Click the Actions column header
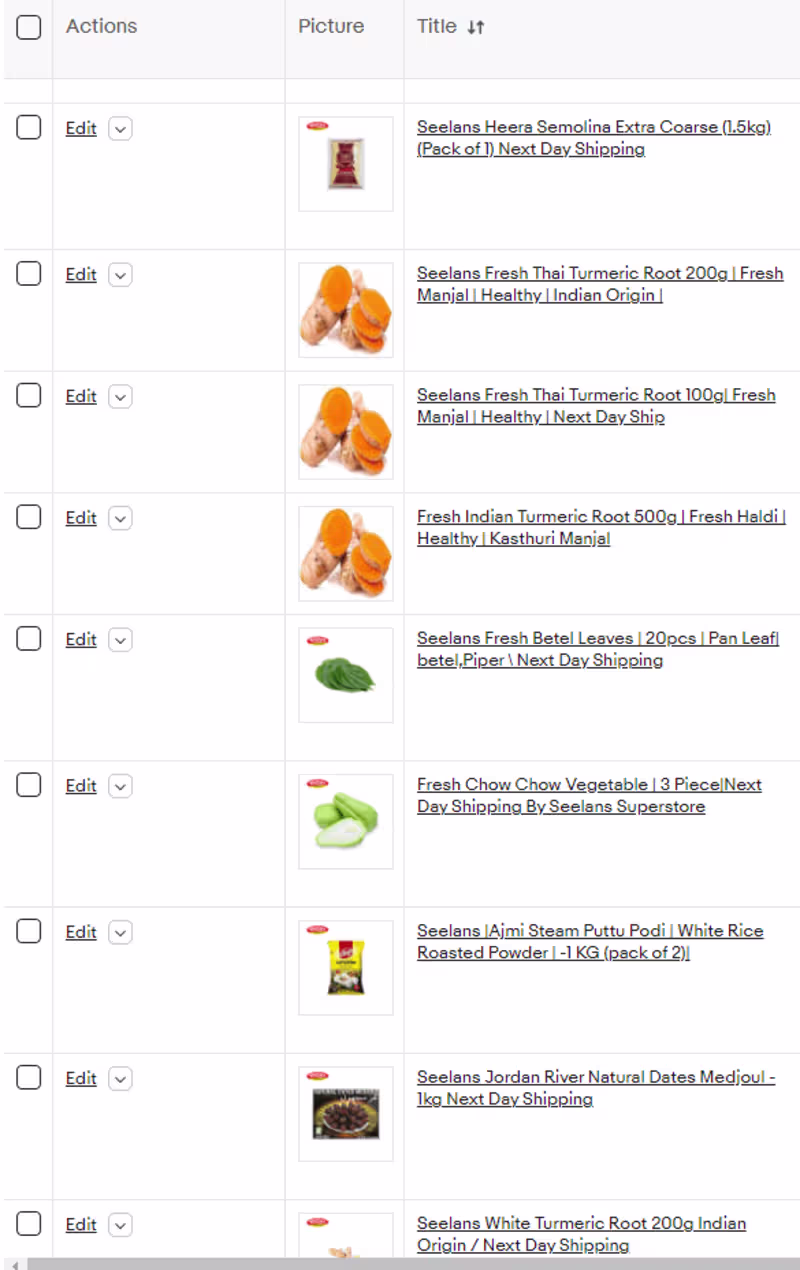Image resolution: width=800 pixels, height=1270 pixels. click(101, 27)
